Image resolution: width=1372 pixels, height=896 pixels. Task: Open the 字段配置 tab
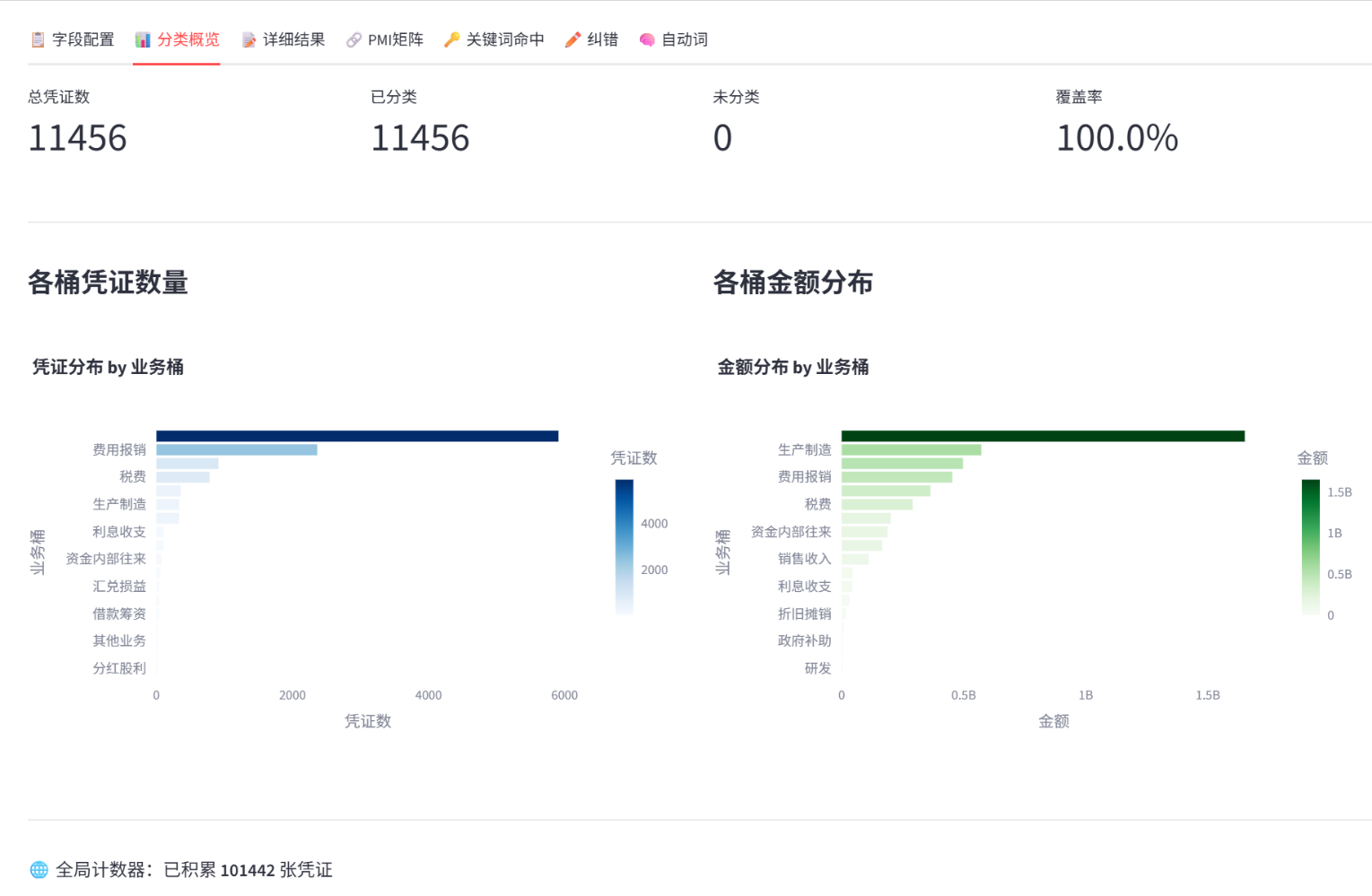click(x=72, y=39)
